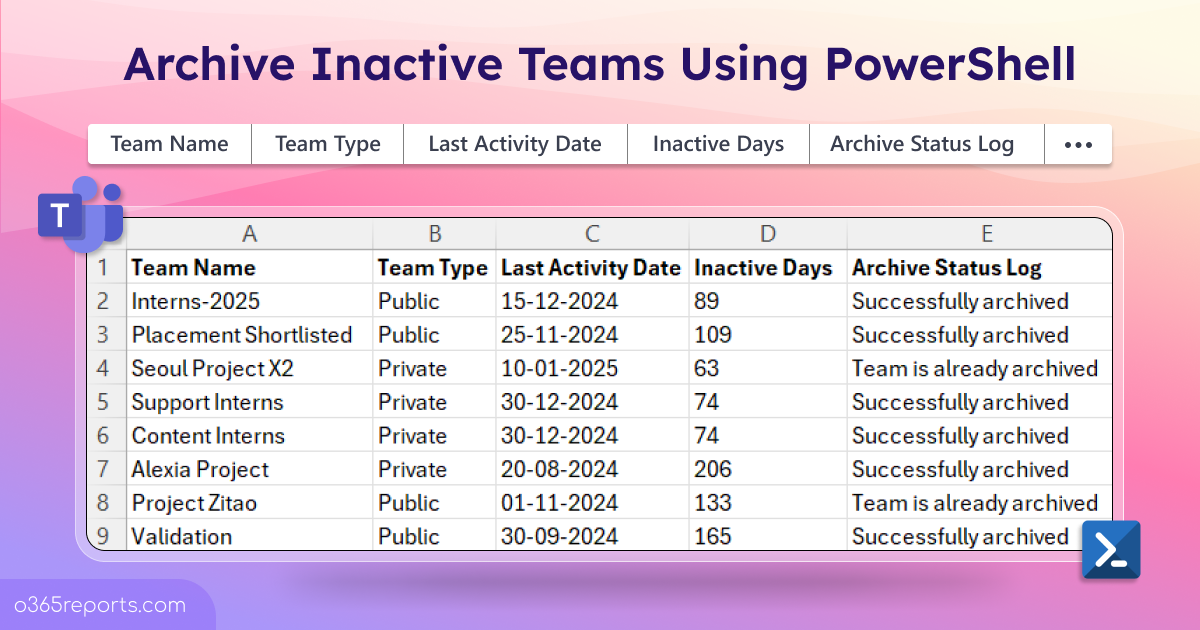
Task: Click Team Type cell for Interns-2025
Action: pyautogui.click(x=435, y=301)
